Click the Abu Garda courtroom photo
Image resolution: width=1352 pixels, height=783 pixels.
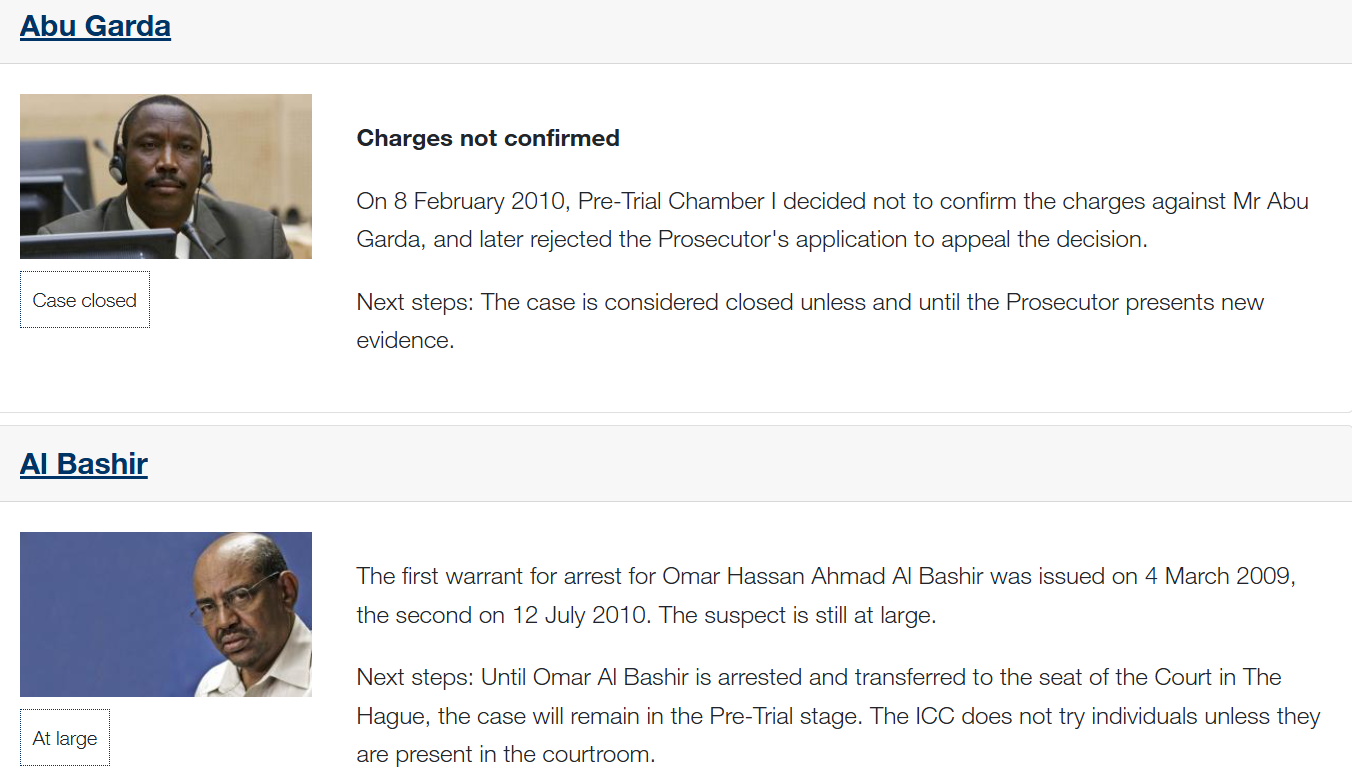point(166,176)
